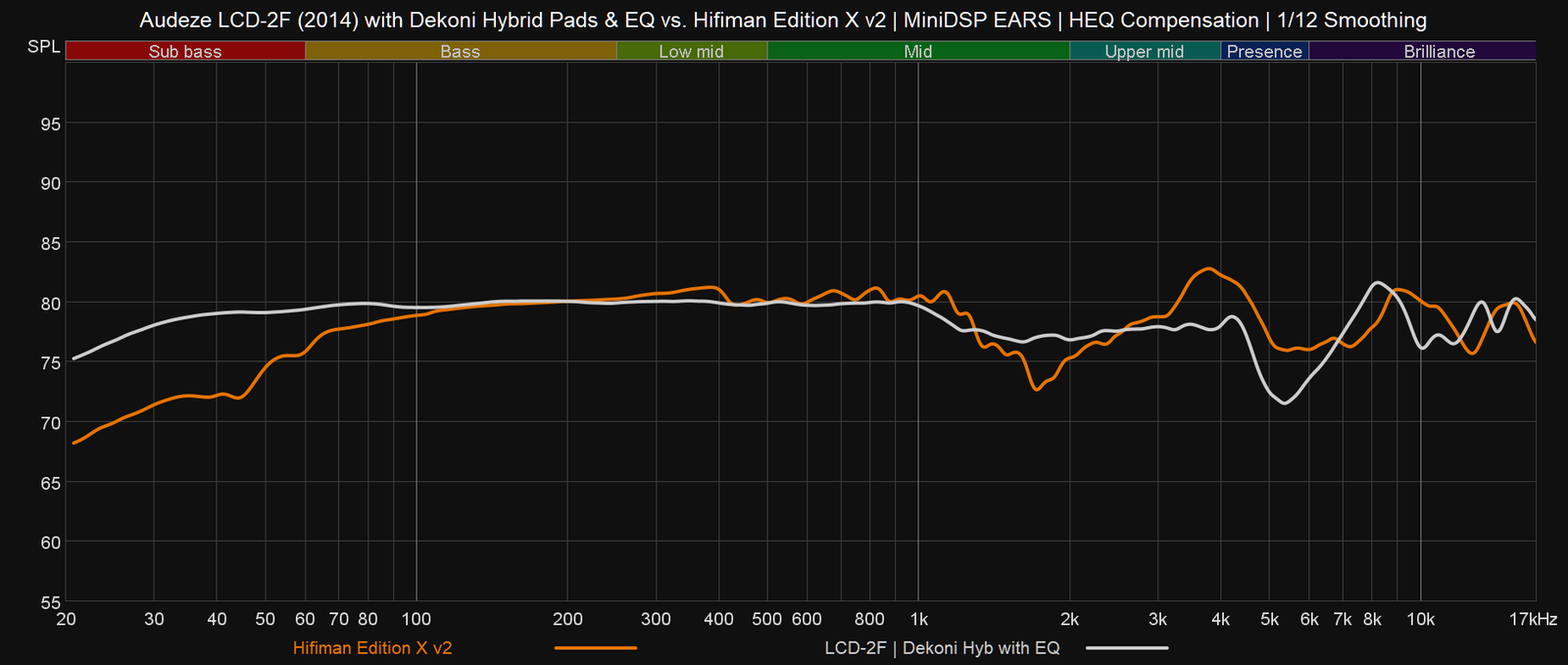
Task: Click the 10k frequency axis label
Action: [1420, 619]
